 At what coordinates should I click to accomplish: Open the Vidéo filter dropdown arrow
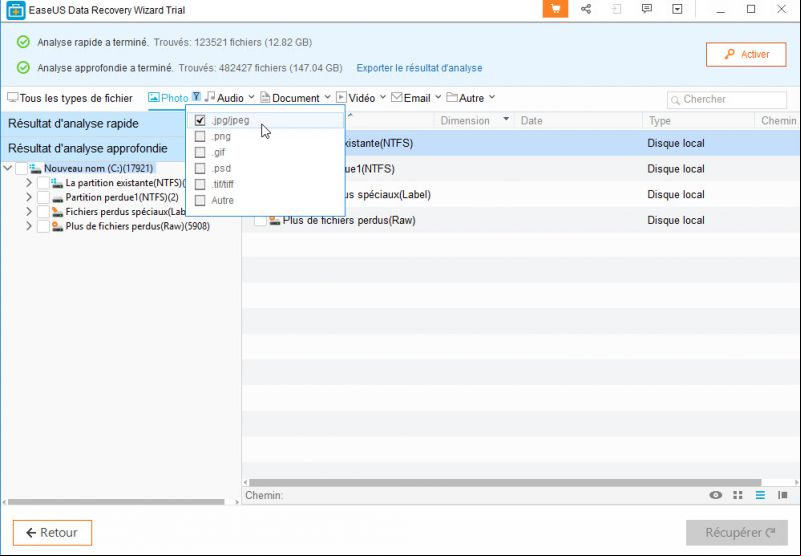click(383, 97)
